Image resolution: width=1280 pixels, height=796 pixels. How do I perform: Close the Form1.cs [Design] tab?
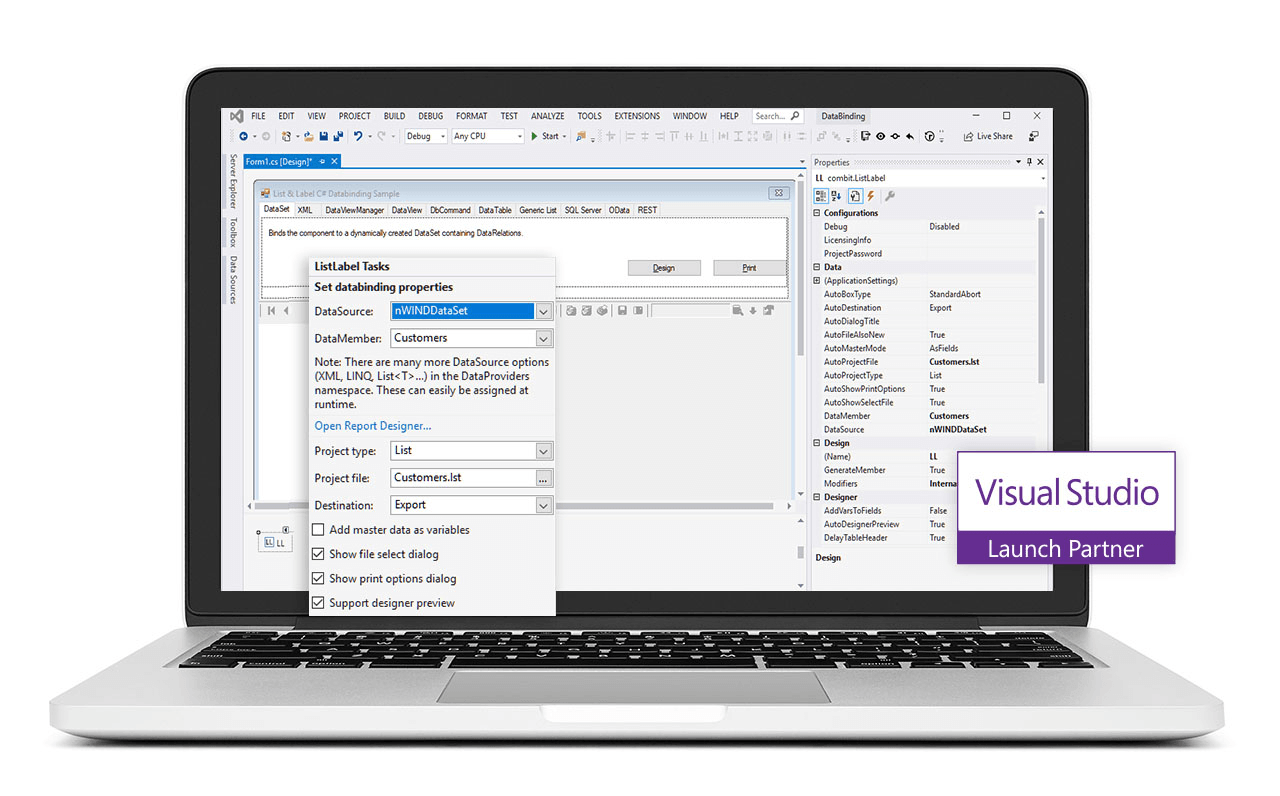pyautogui.click(x=334, y=161)
